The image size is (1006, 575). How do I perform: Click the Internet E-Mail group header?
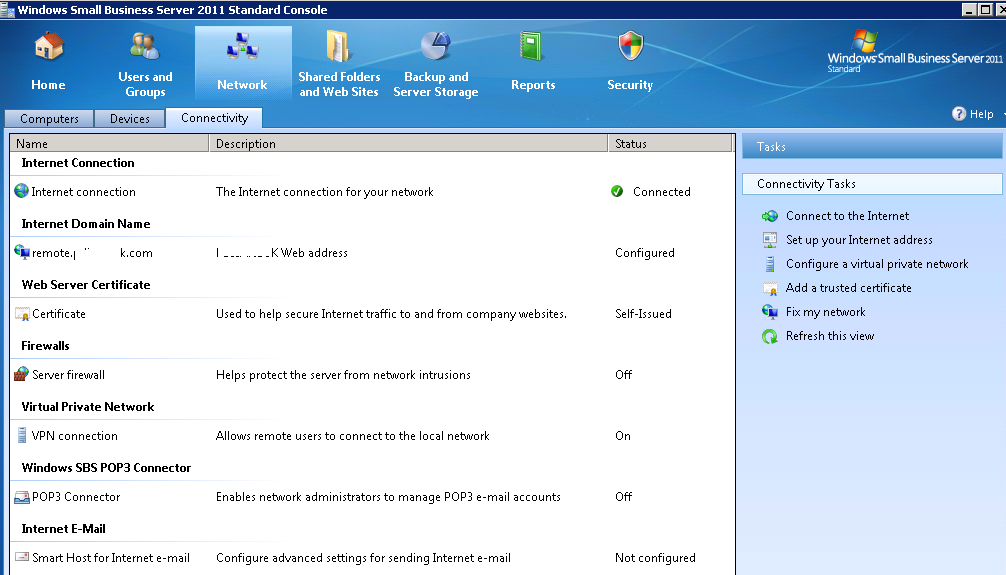click(64, 529)
